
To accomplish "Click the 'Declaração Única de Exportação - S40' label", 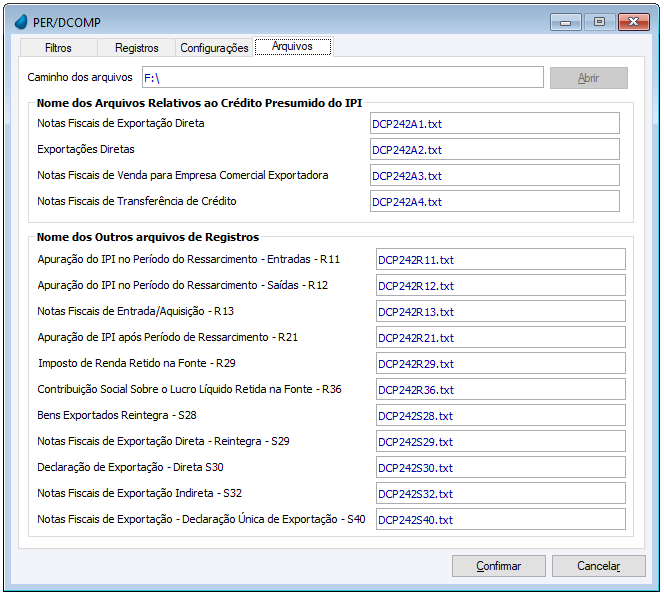I will pyautogui.click(x=201, y=519).
